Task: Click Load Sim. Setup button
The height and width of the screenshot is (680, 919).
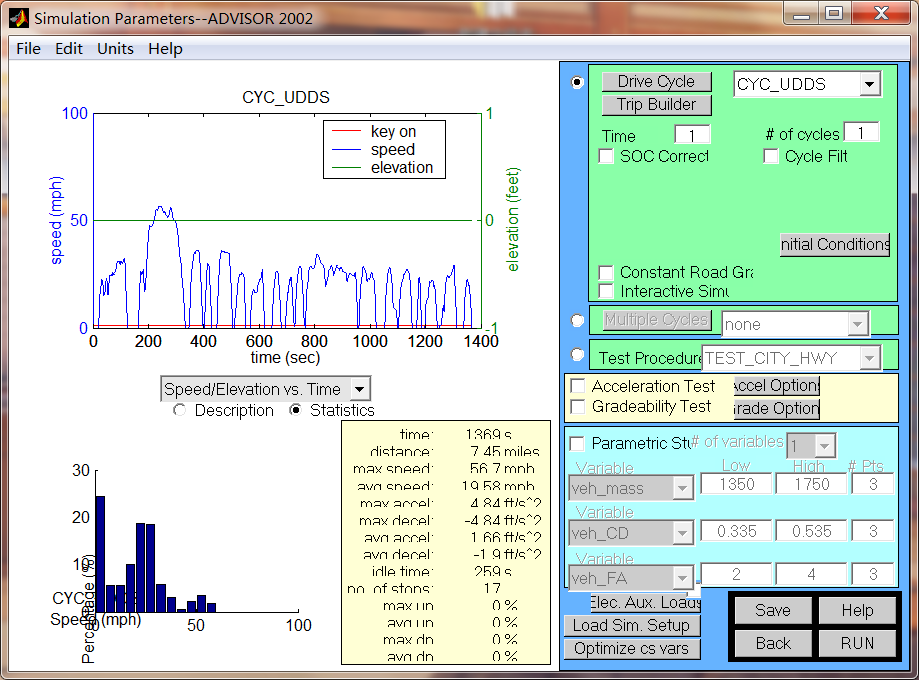Action: (x=631, y=626)
